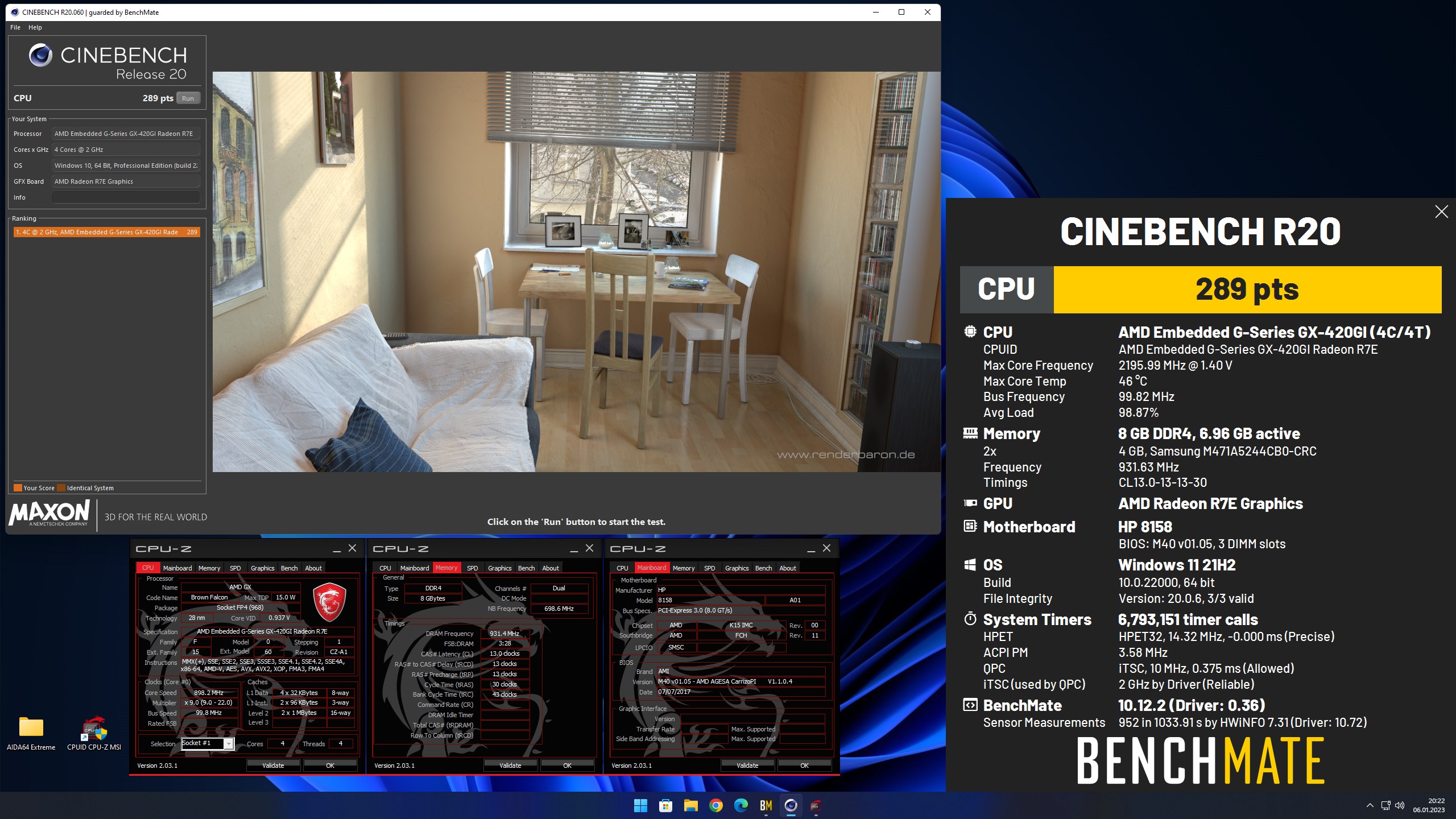Open Graphics tab in the middle CPU-Z window
Screen dimensions: 1456x819
coord(500,568)
